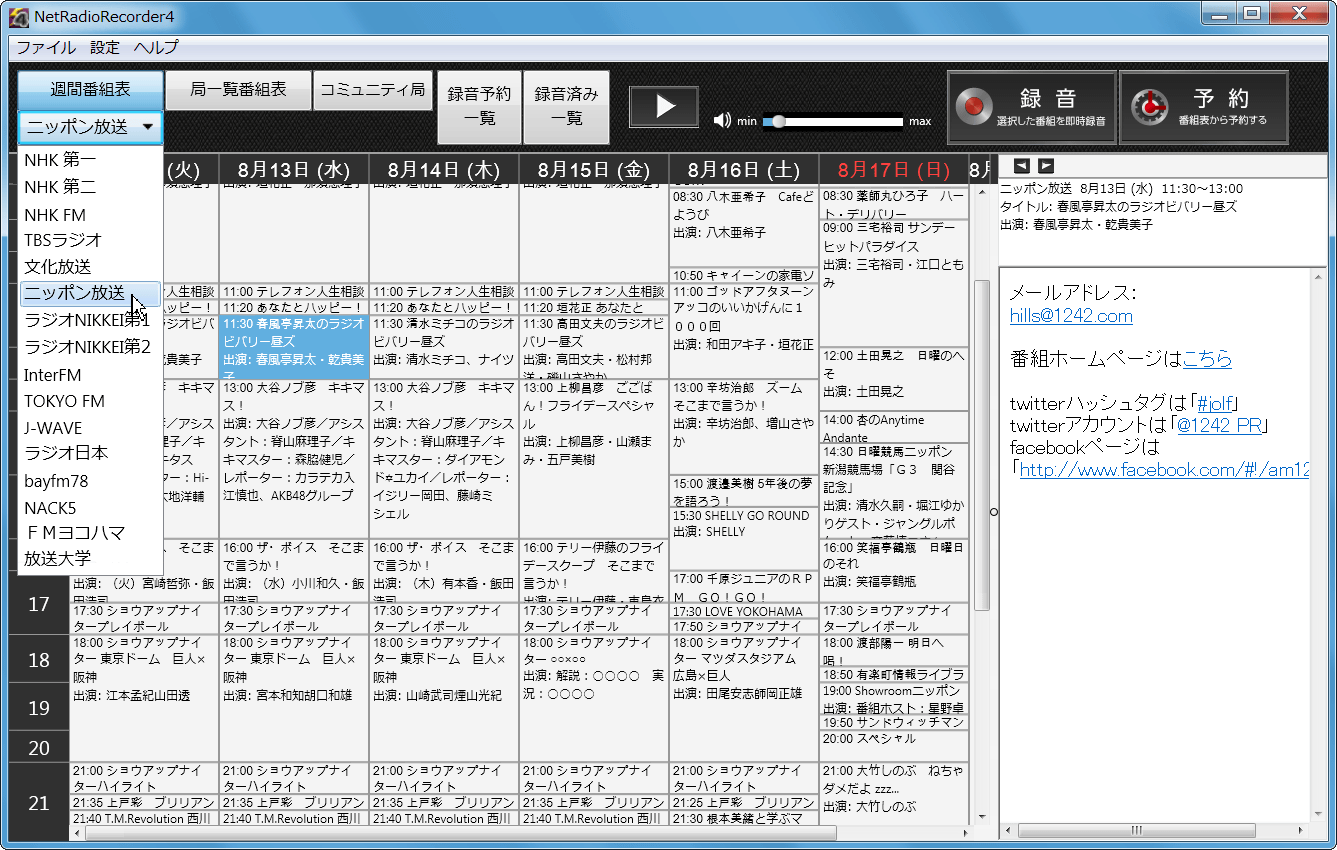Open the ヘルプ menu
1337x850 pixels.
pos(156,47)
